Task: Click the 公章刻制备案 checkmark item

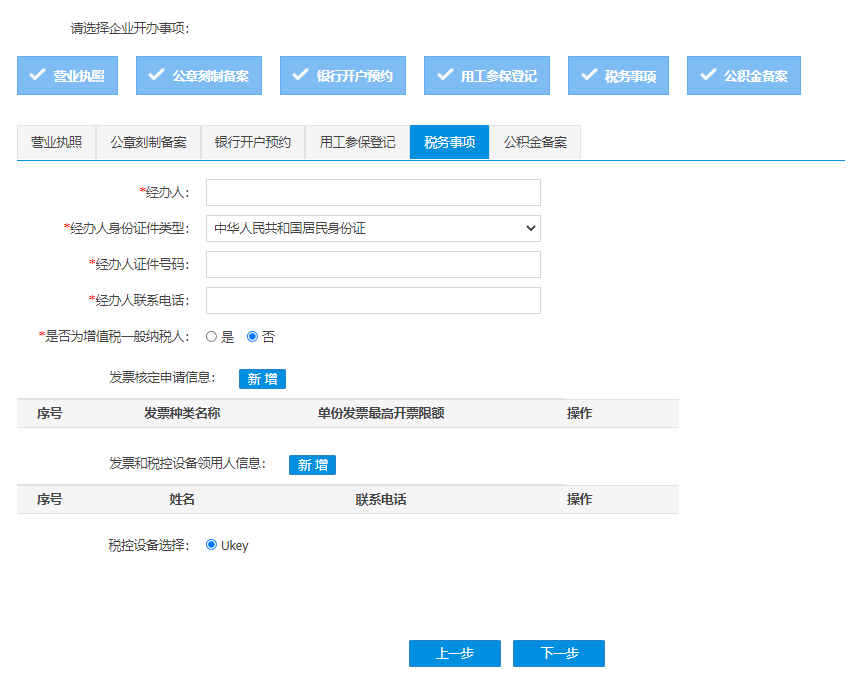Action: coord(198,75)
